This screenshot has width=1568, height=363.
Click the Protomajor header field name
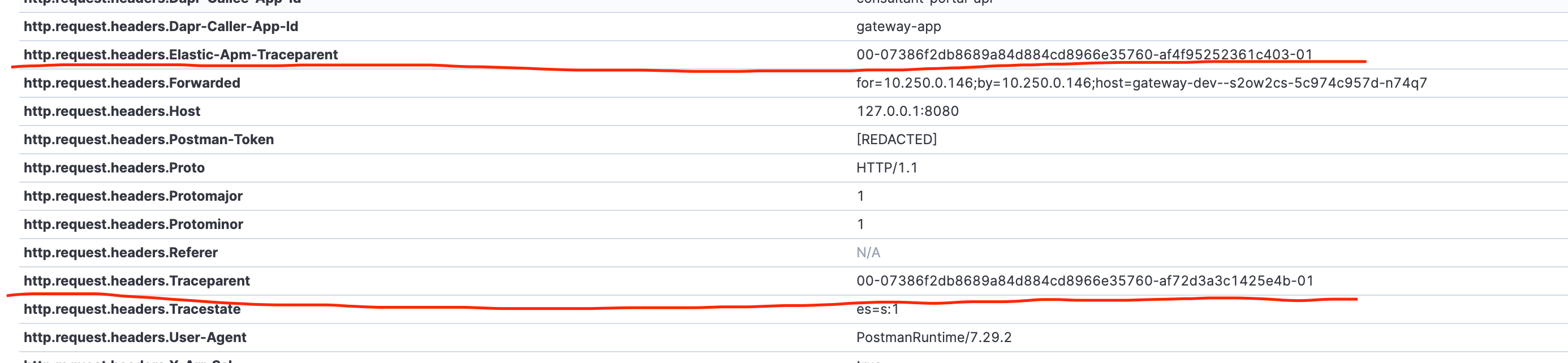pos(133,196)
